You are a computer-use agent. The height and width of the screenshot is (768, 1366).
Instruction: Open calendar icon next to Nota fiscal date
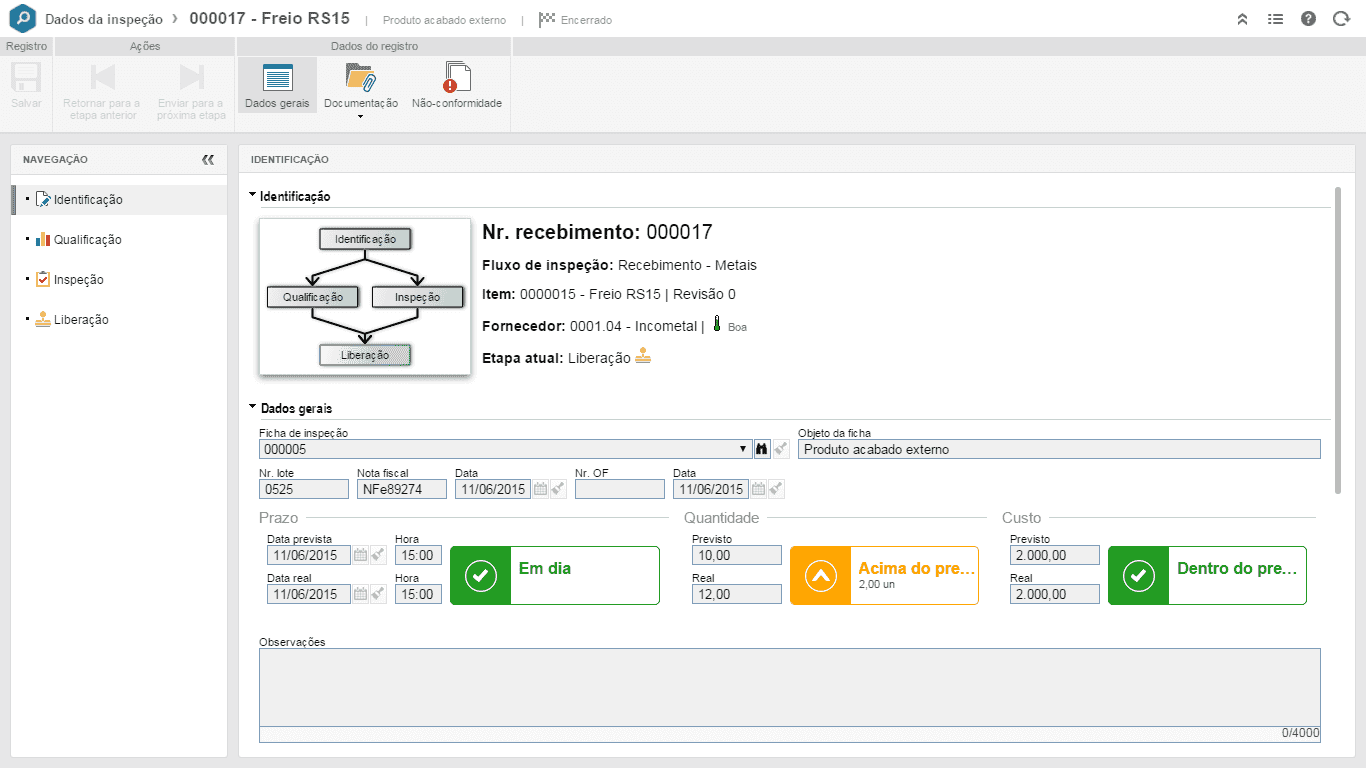pos(540,489)
